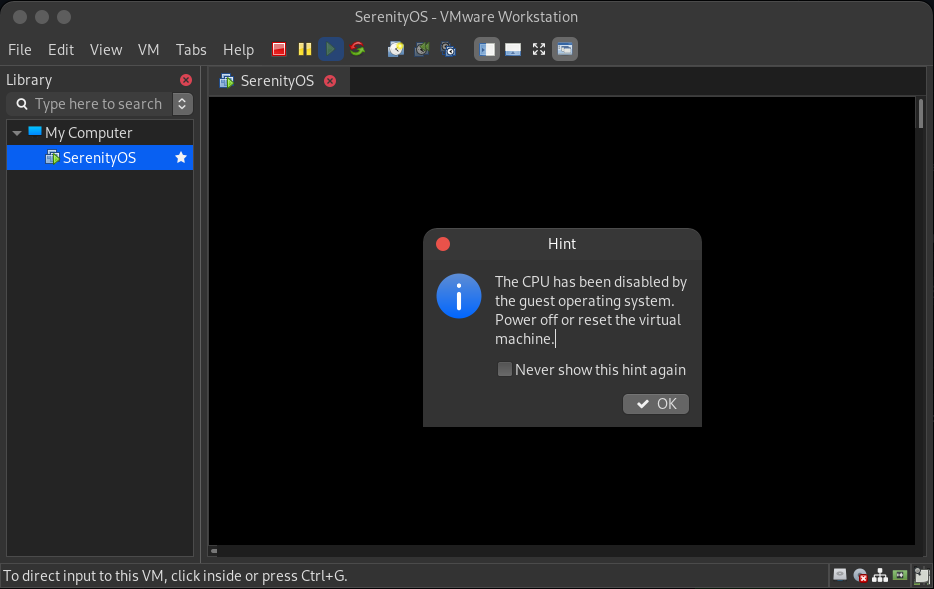Suspend the SerenityOS virtual machine
Viewport: 934px width, 589px height.
[304, 48]
